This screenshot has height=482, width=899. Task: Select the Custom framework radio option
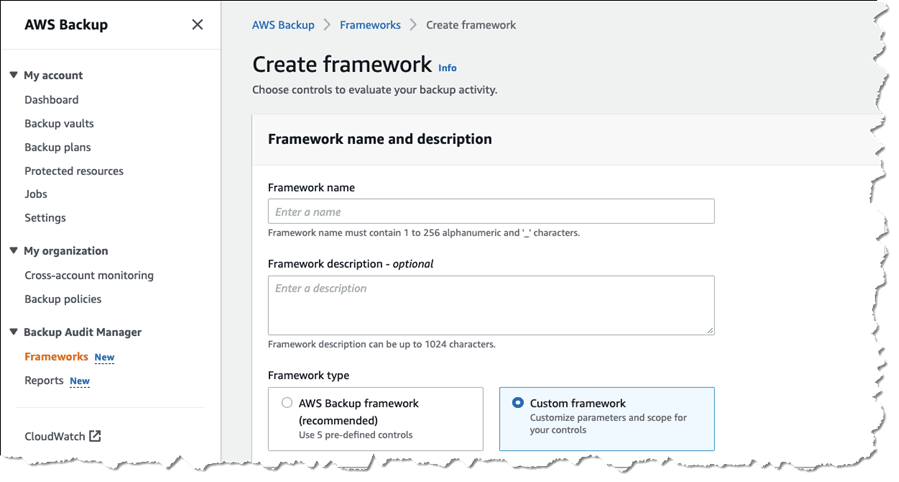click(518, 402)
